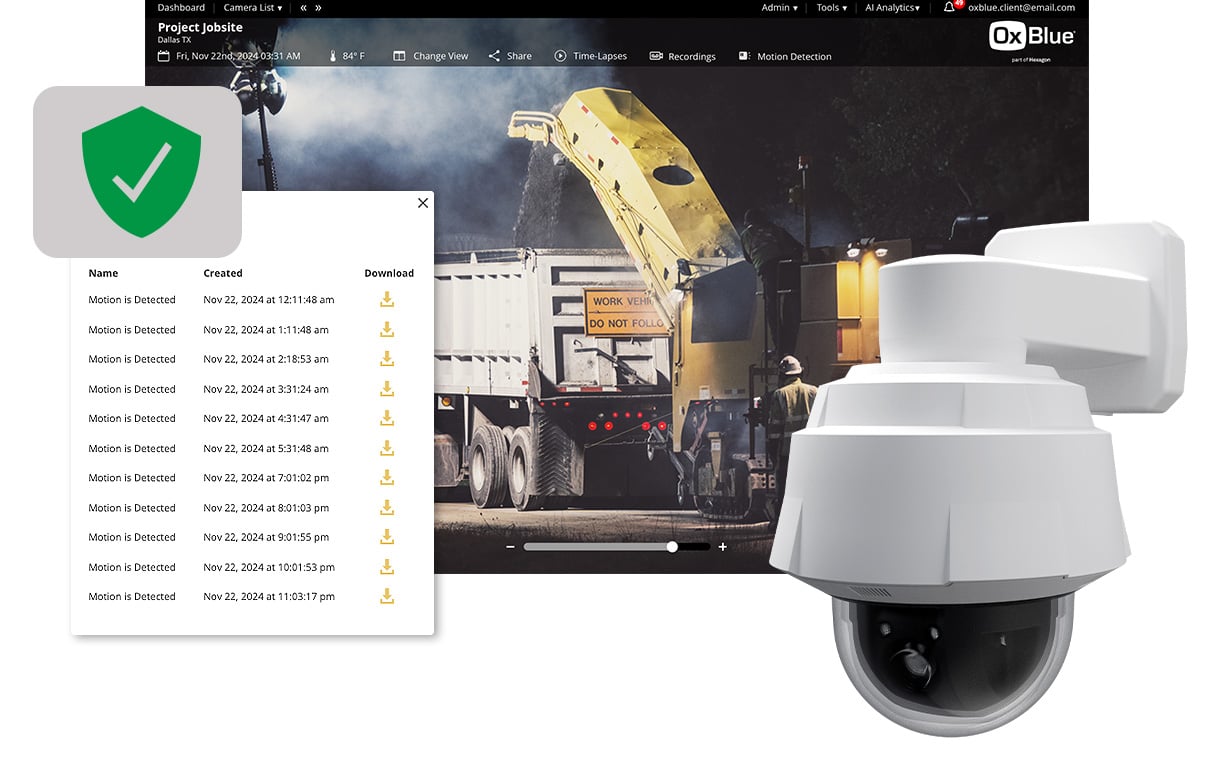
Task: Adjust the zoom slider handle
Action: [x=672, y=547]
